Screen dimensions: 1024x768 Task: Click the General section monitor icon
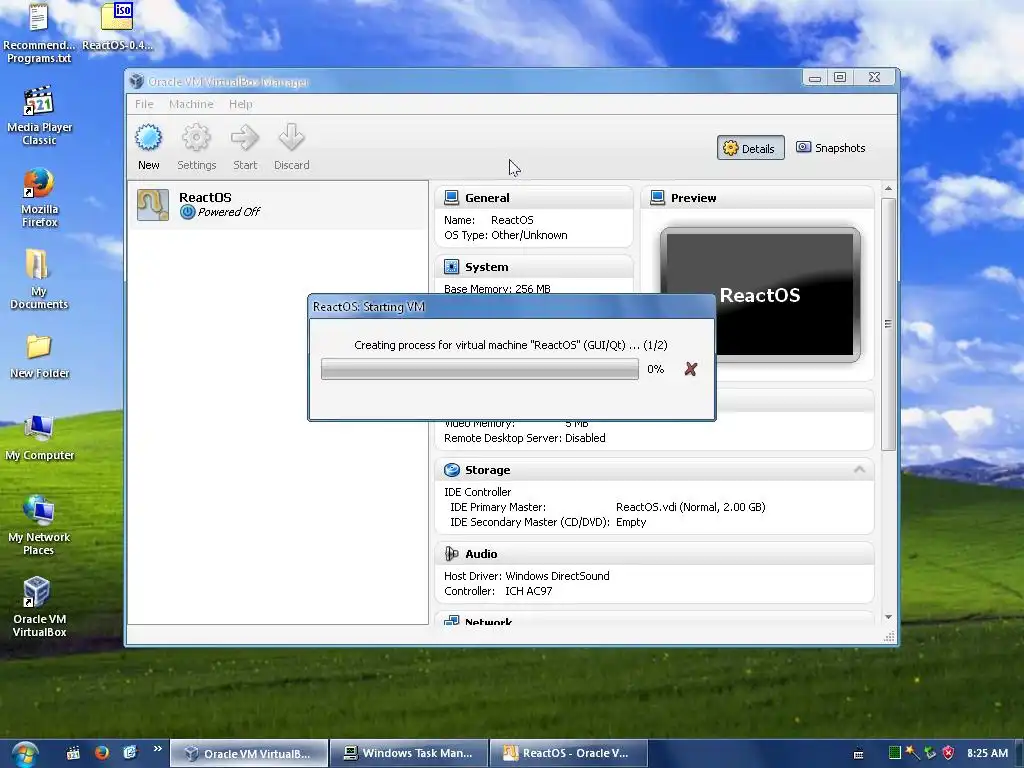tap(451, 197)
